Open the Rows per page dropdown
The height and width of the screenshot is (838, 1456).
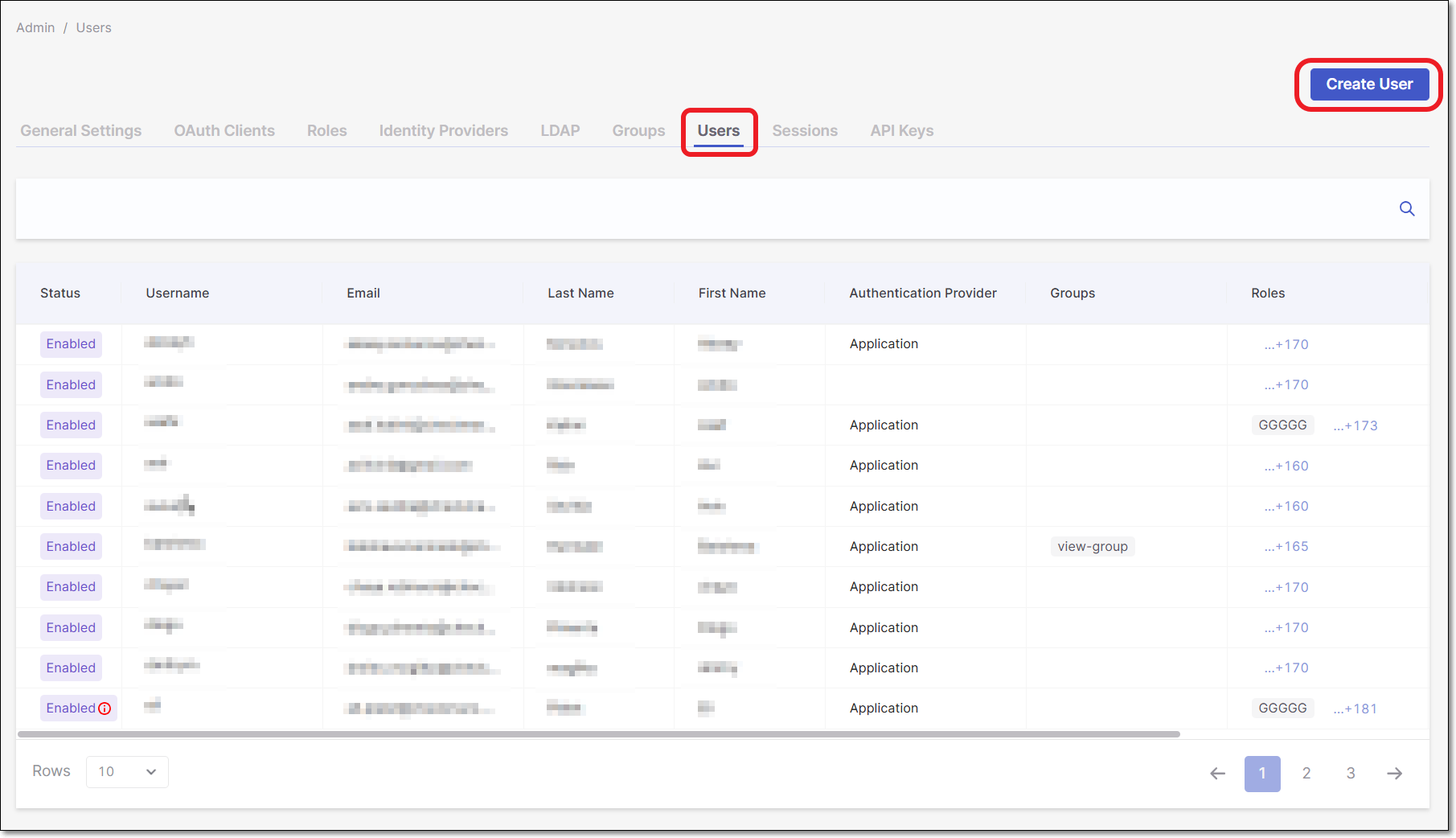tap(127, 772)
